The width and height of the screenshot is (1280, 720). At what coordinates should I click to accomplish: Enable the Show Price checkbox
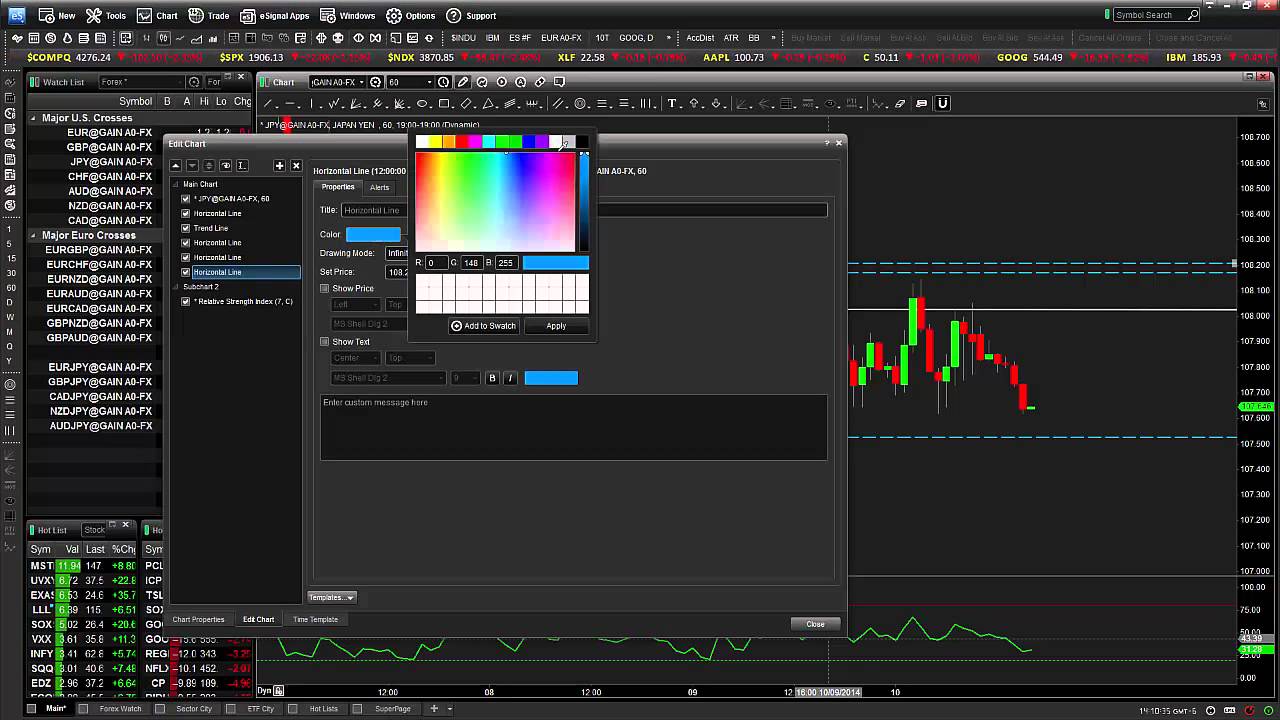pyautogui.click(x=325, y=288)
